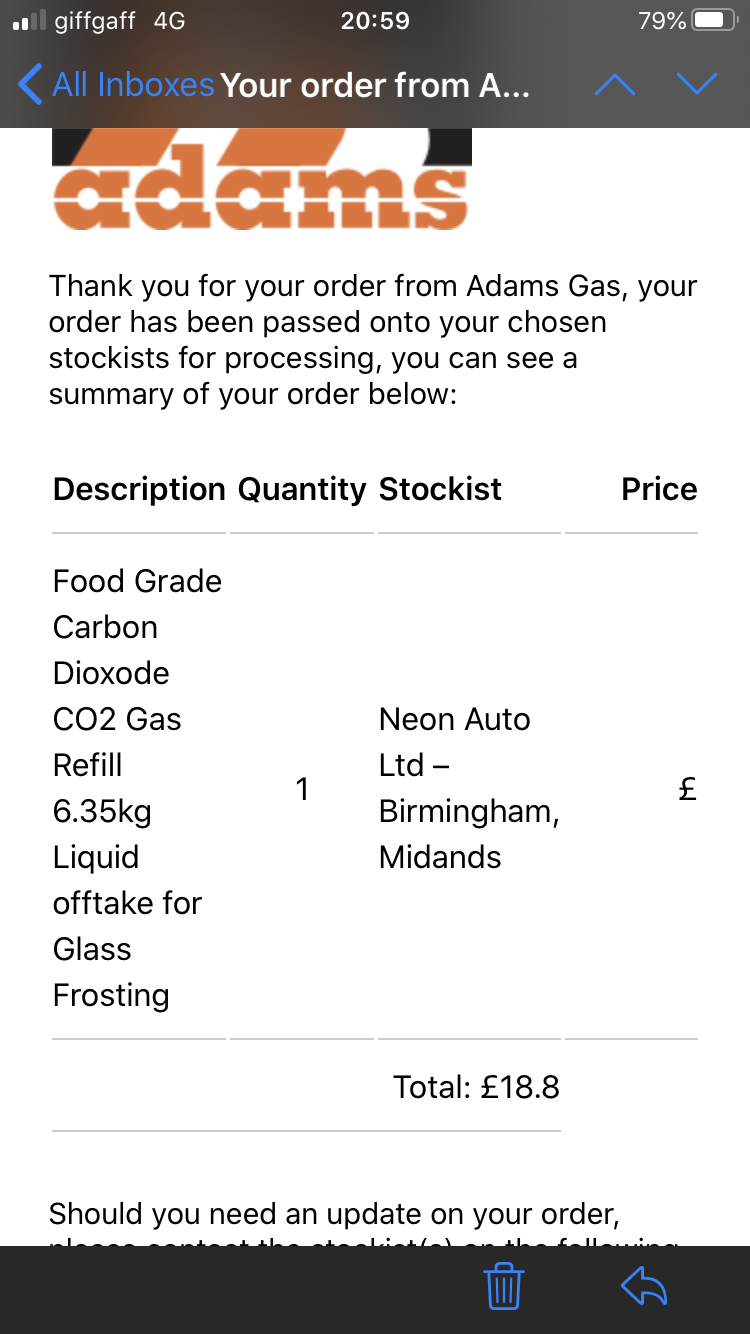Tap the Description column header
The height and width of the screenshot is (1334, 750).
tap(139, 489)
